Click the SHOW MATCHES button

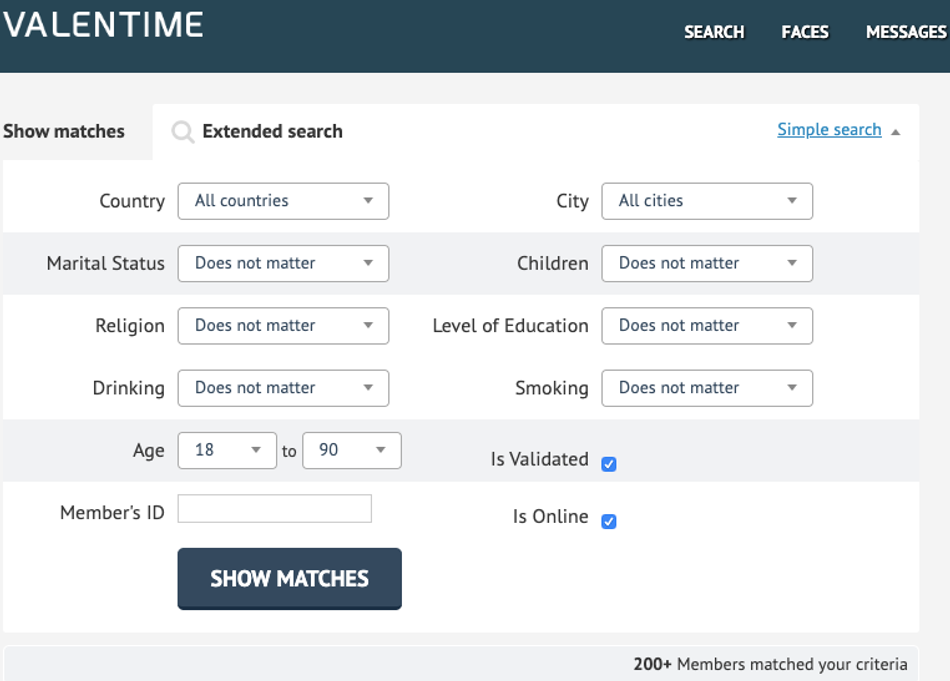290,579
